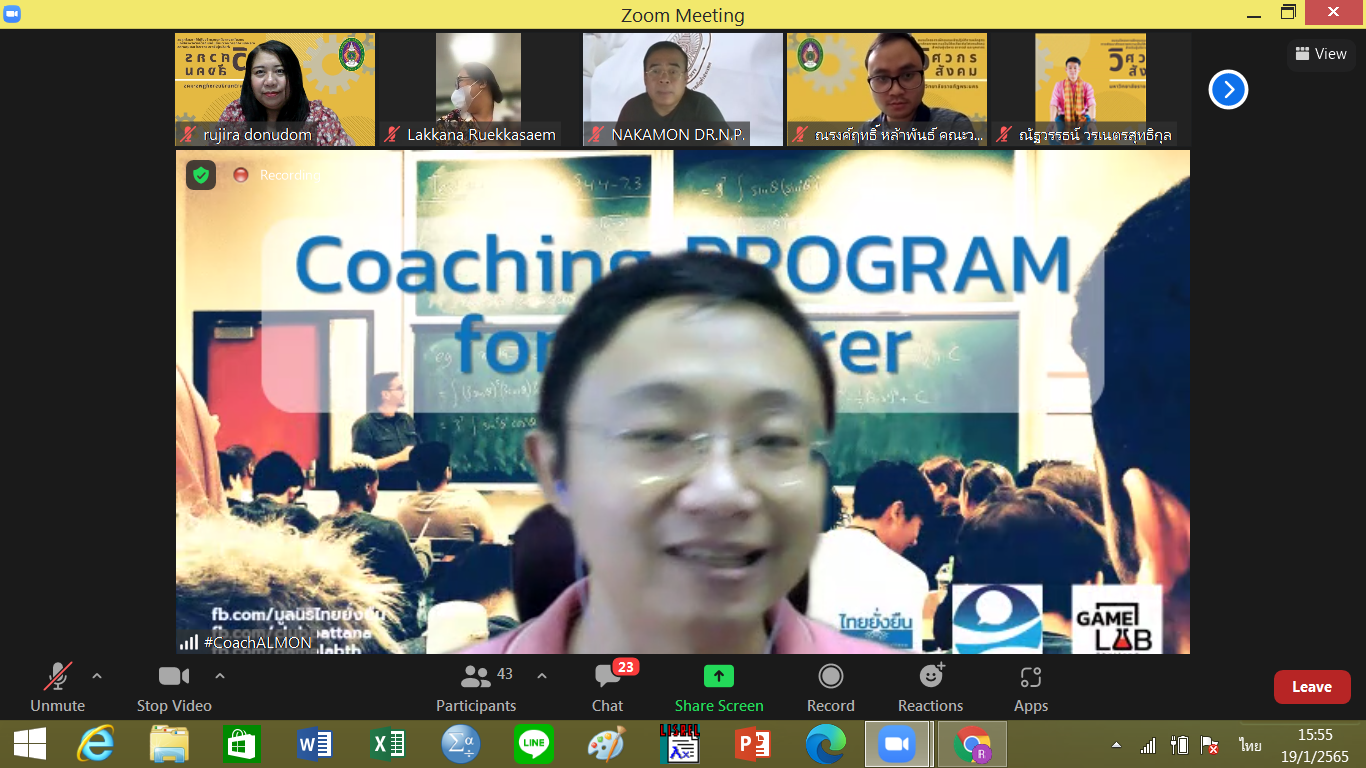Open the math editor taskbar icon
Screen dimensions: 1366x768
pyautogui.click(x=461, y=744)
